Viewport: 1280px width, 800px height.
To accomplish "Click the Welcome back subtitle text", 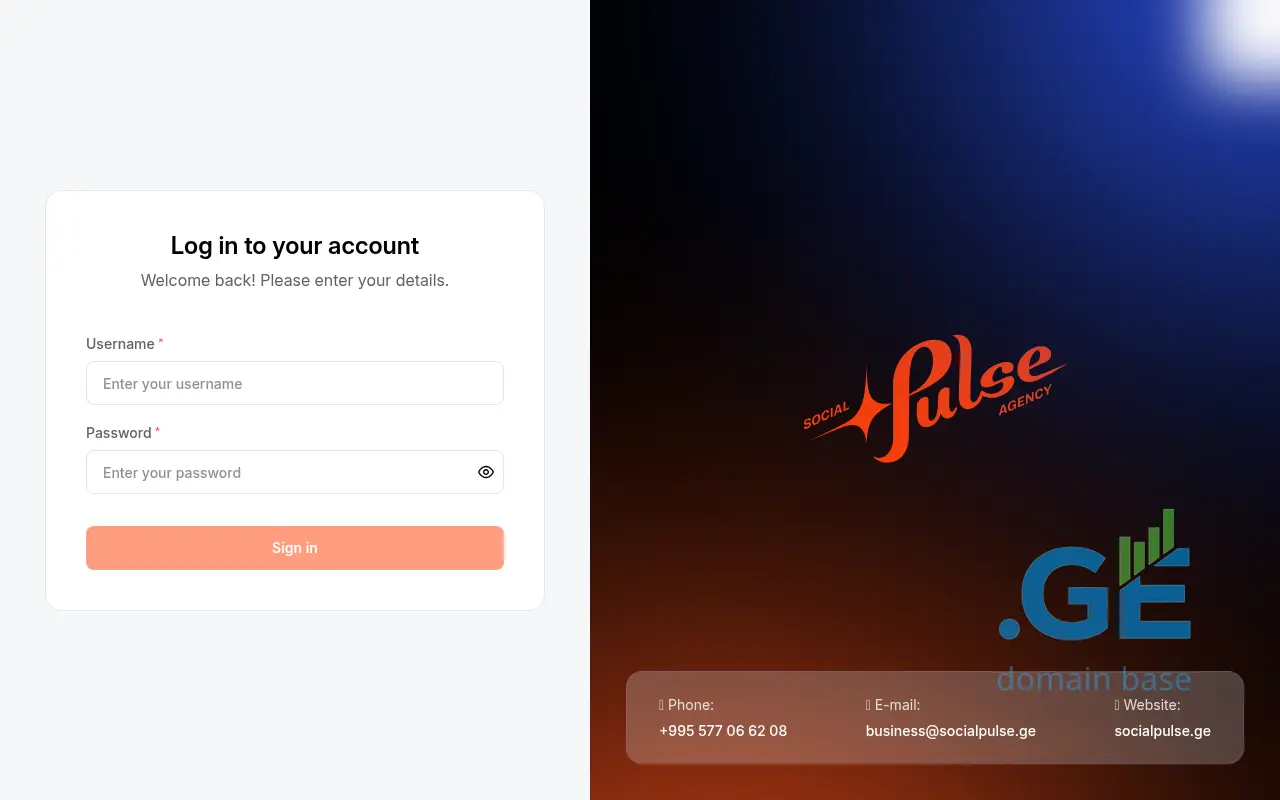I will click(295, 280).
